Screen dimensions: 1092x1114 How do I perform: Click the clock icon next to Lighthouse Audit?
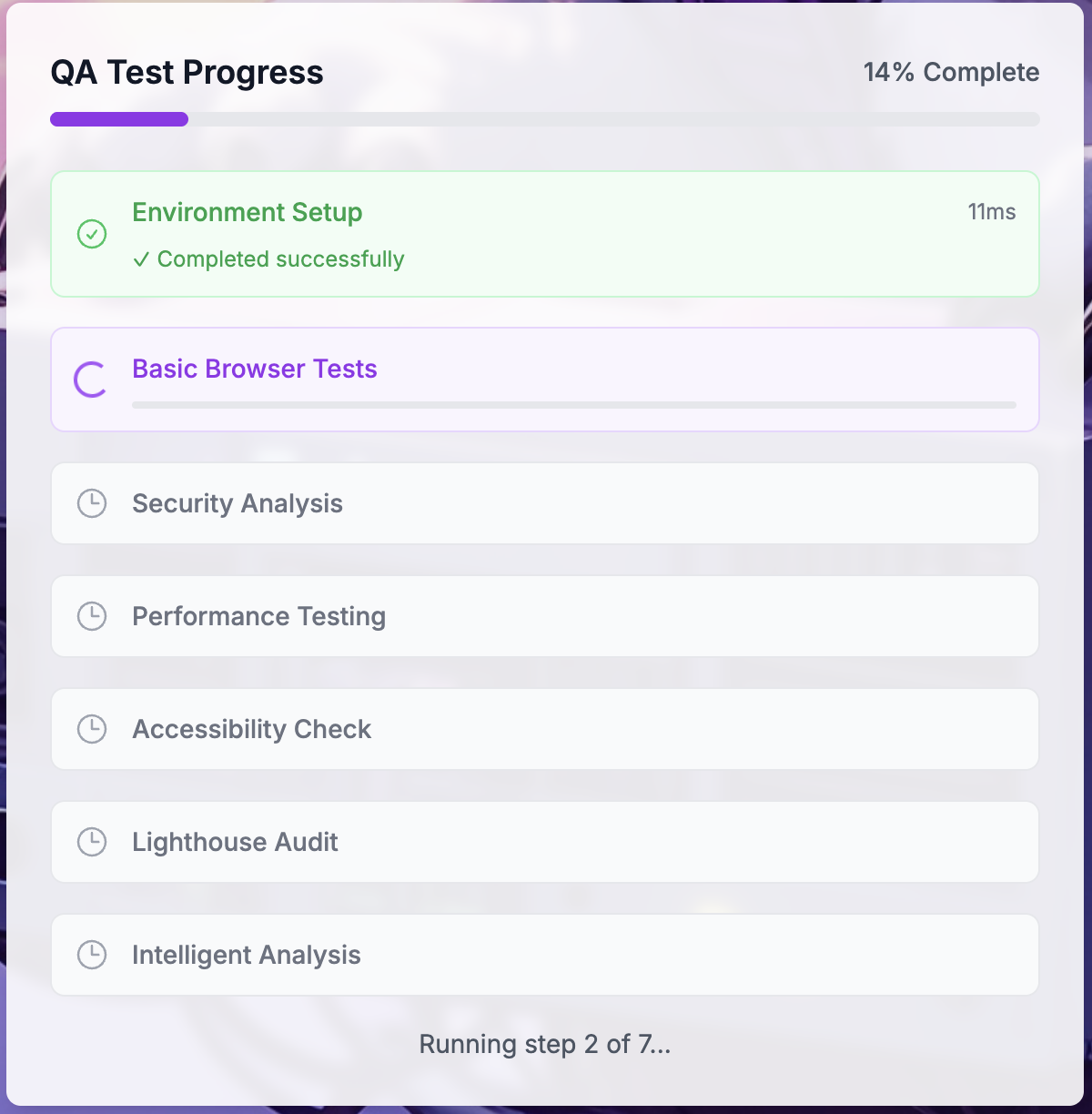click(92, 842)
